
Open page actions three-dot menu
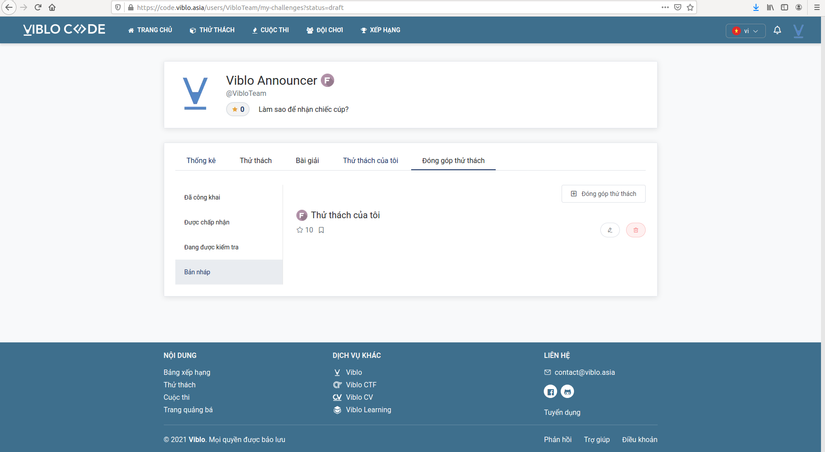point(665,7)
